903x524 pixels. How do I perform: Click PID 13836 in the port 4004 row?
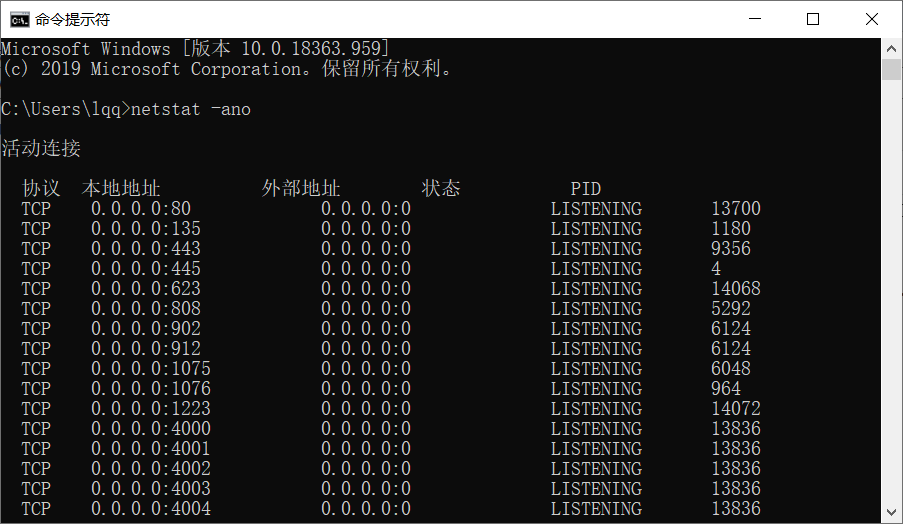point(736,508)
